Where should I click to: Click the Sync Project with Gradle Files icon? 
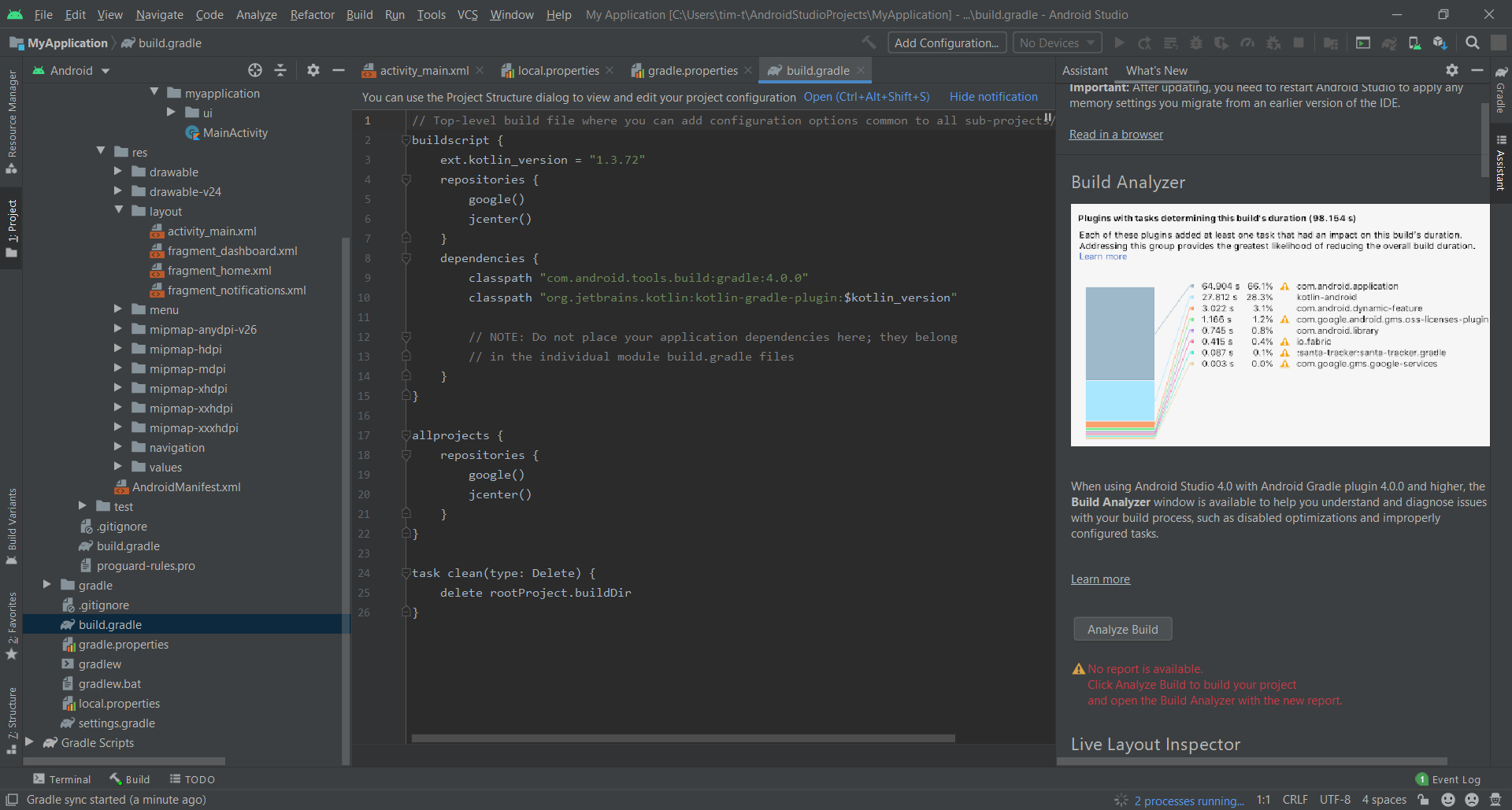[1389, 43]
